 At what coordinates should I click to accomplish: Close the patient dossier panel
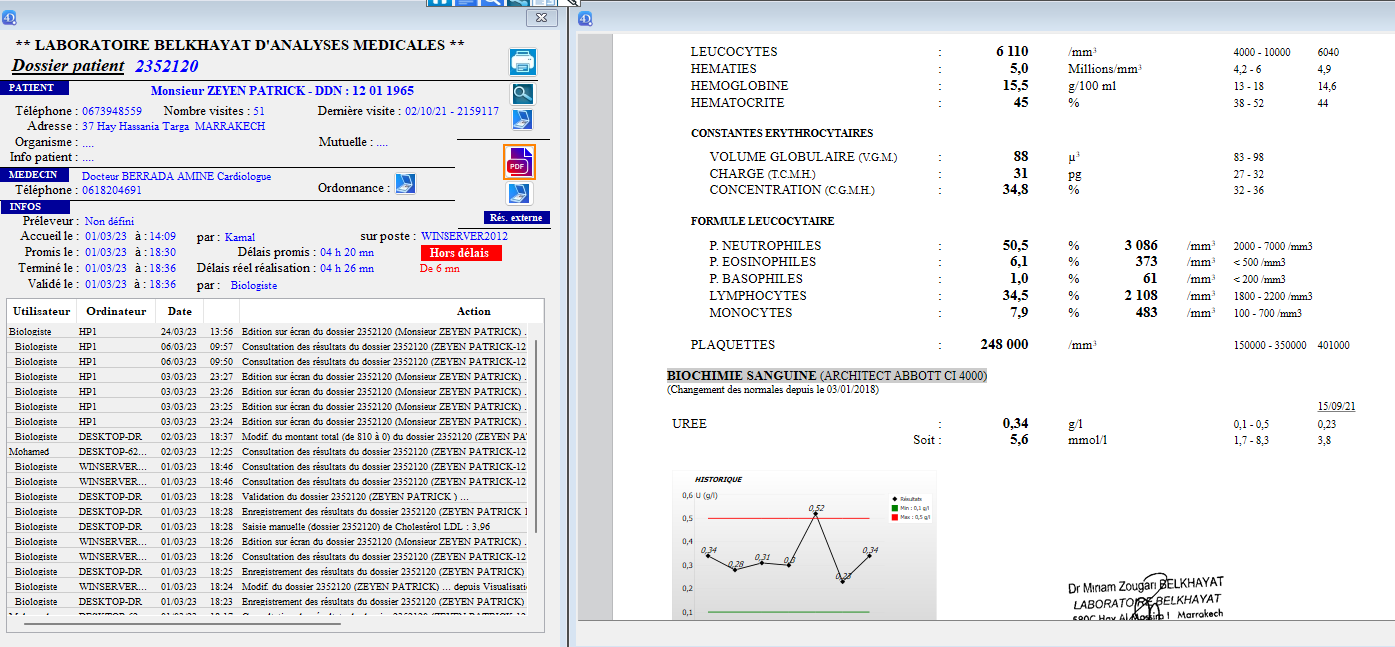pyautogui.click(x=541, y=18)
